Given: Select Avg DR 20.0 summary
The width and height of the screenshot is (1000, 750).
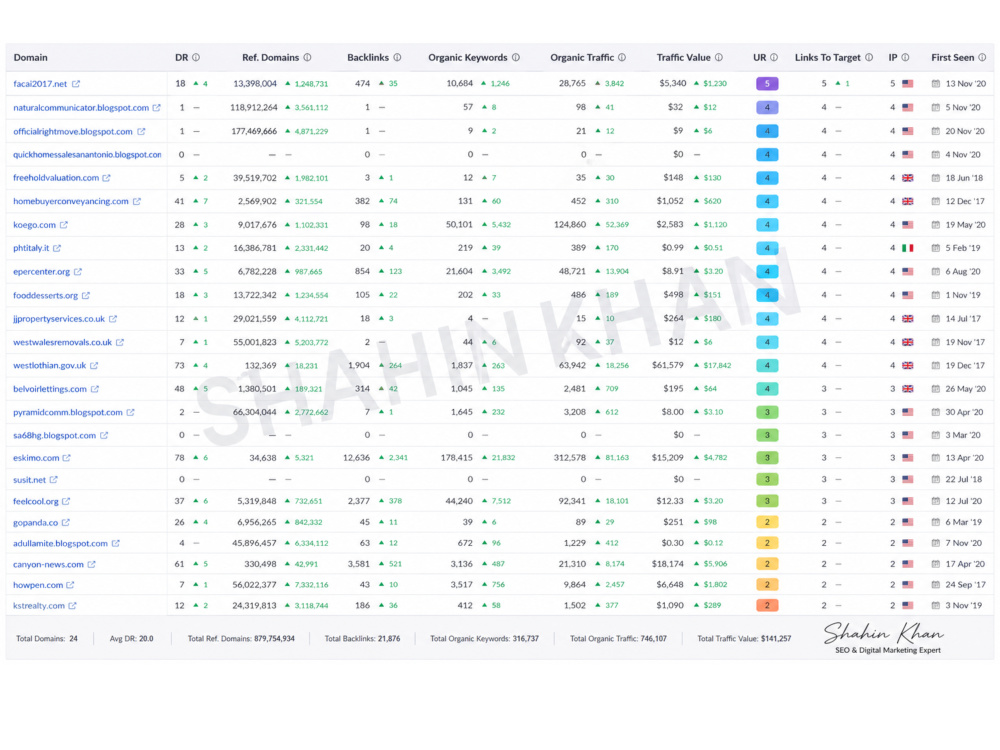Looking at the screenshot, I should coord(131,638).
